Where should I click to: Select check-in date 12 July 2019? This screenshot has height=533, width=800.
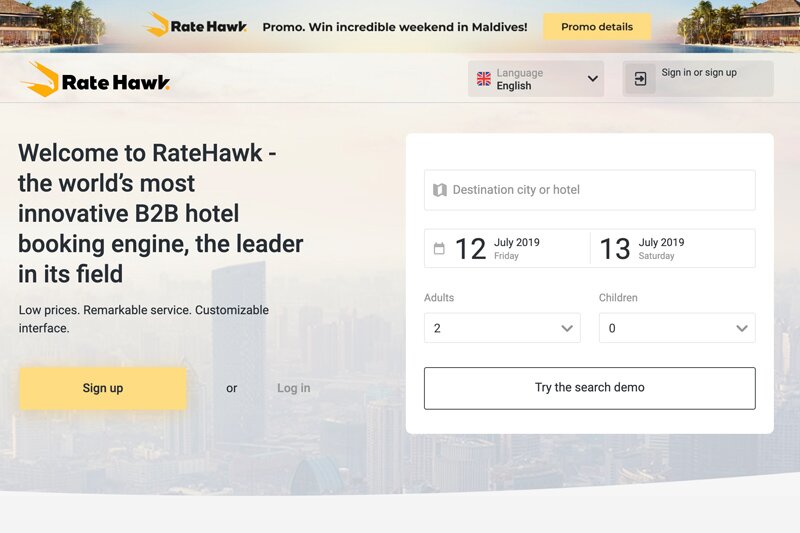tap(507, 248)
